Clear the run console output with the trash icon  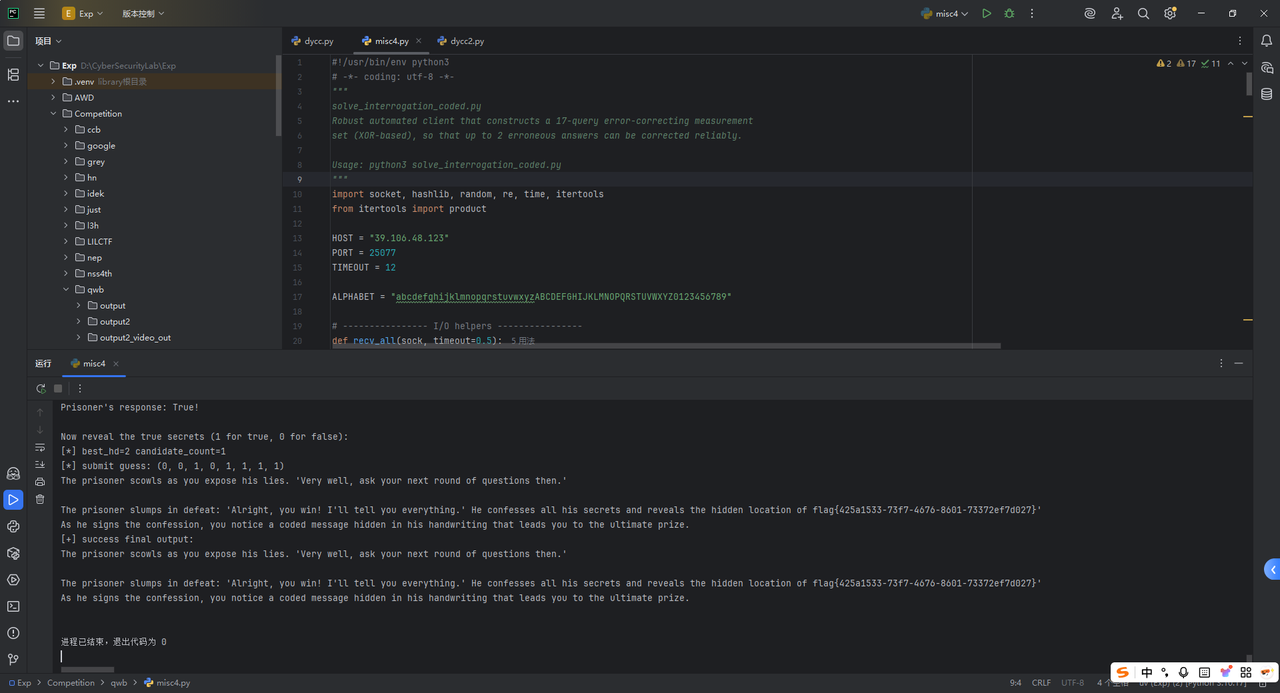coord(40,499)
